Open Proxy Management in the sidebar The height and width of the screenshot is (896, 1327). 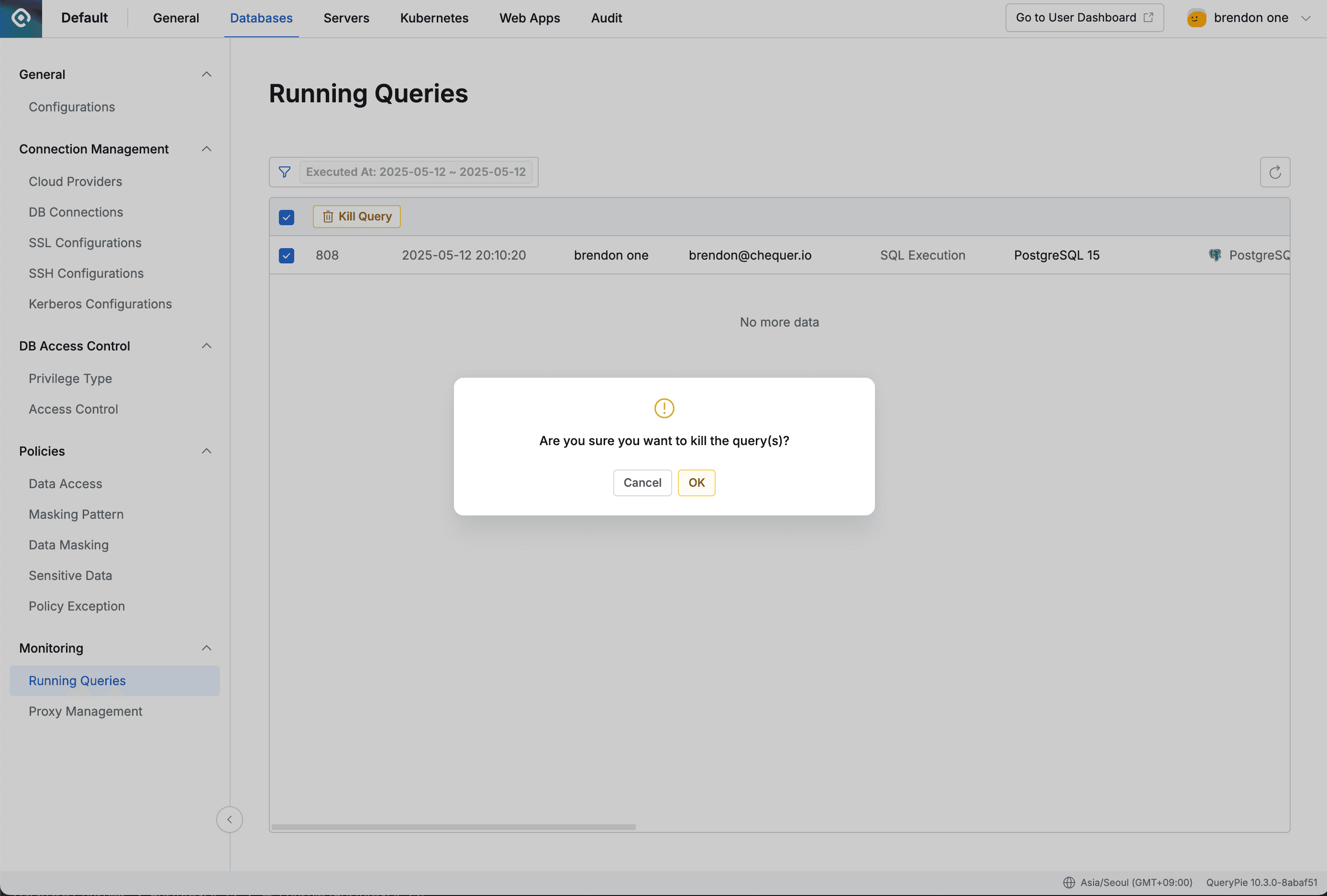pyautogui.click(x=85, y=711)
